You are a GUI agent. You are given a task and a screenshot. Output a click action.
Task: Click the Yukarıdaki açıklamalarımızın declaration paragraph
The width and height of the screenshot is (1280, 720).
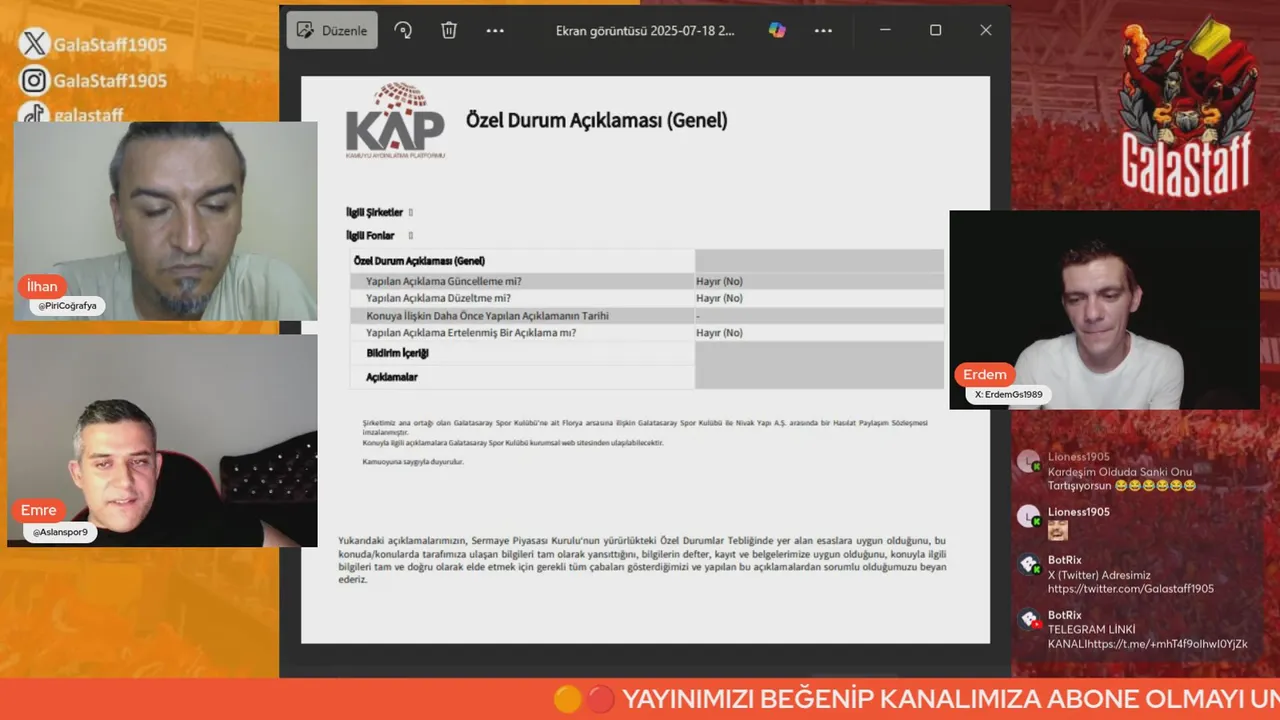(x=642, y=560)
